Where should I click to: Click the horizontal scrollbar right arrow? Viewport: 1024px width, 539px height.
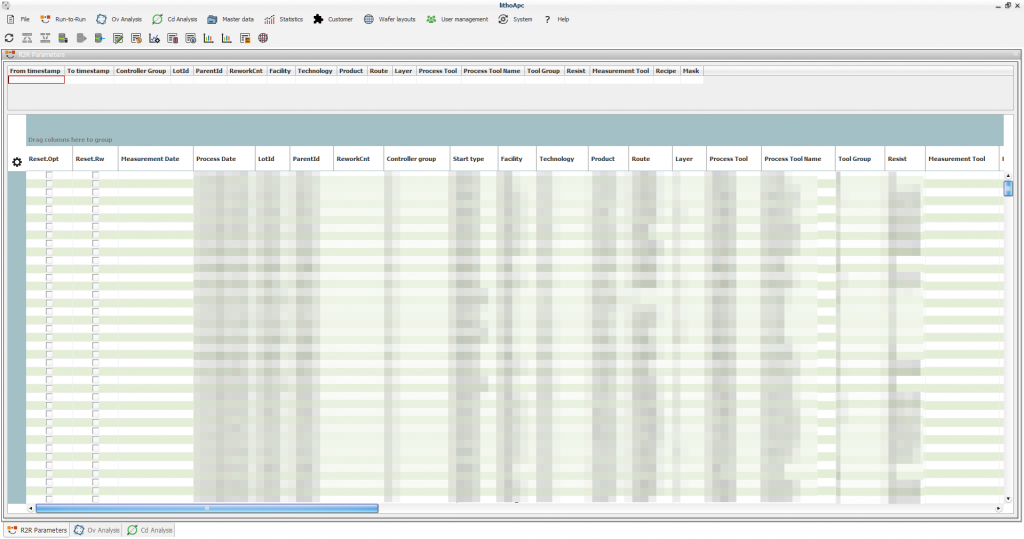coord(999,508)
